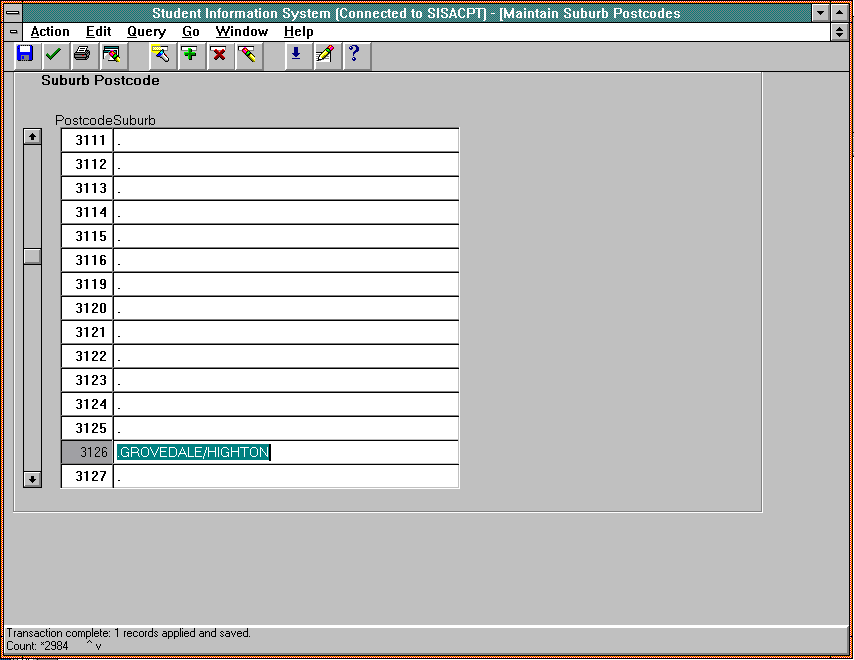854x660 pixels.
Task: Click the red X delete record icon
Action: [218, 54]
